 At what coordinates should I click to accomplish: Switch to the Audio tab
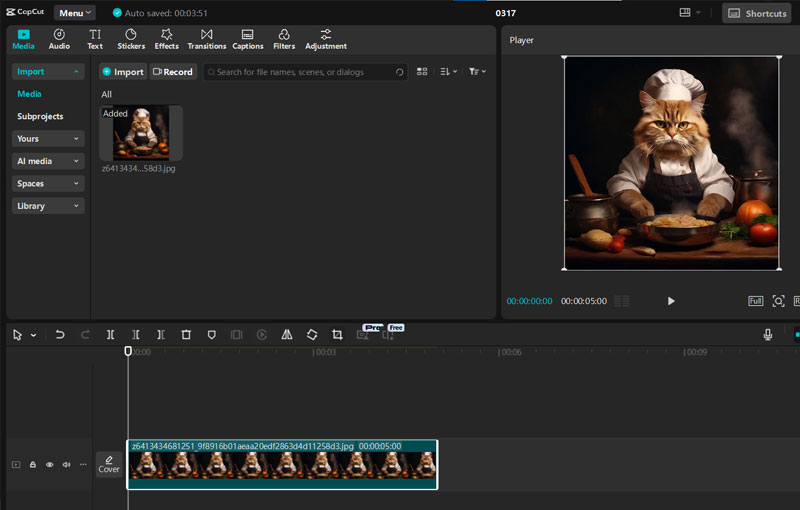coord(60,39)
